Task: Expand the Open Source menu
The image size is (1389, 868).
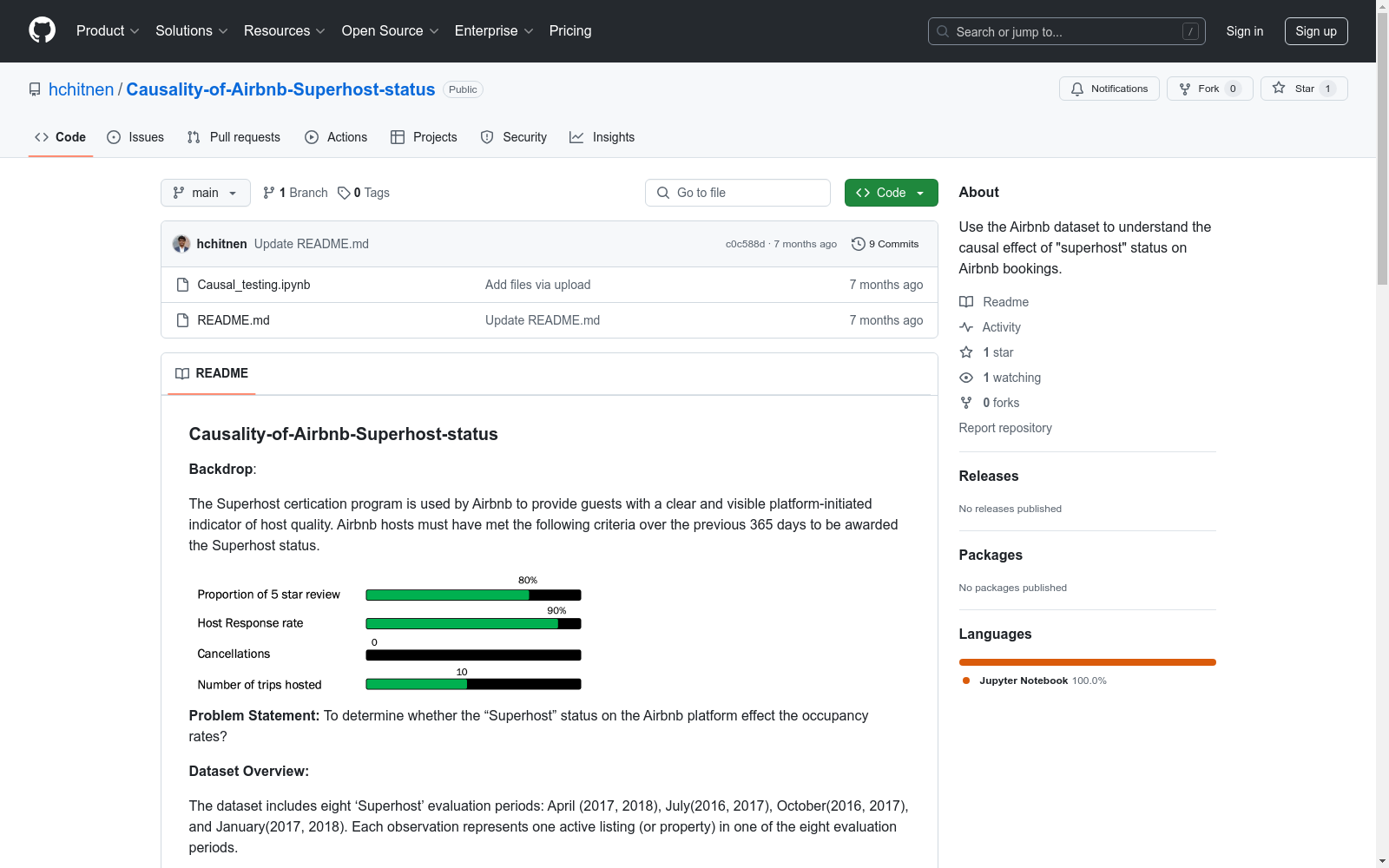Action: (x=390, y=30)
